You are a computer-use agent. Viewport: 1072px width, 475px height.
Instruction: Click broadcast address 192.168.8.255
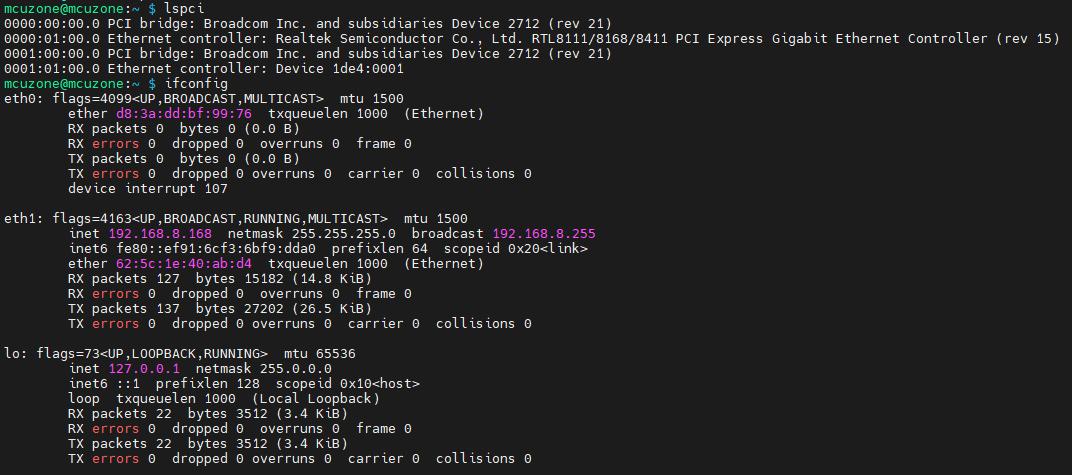544,234
